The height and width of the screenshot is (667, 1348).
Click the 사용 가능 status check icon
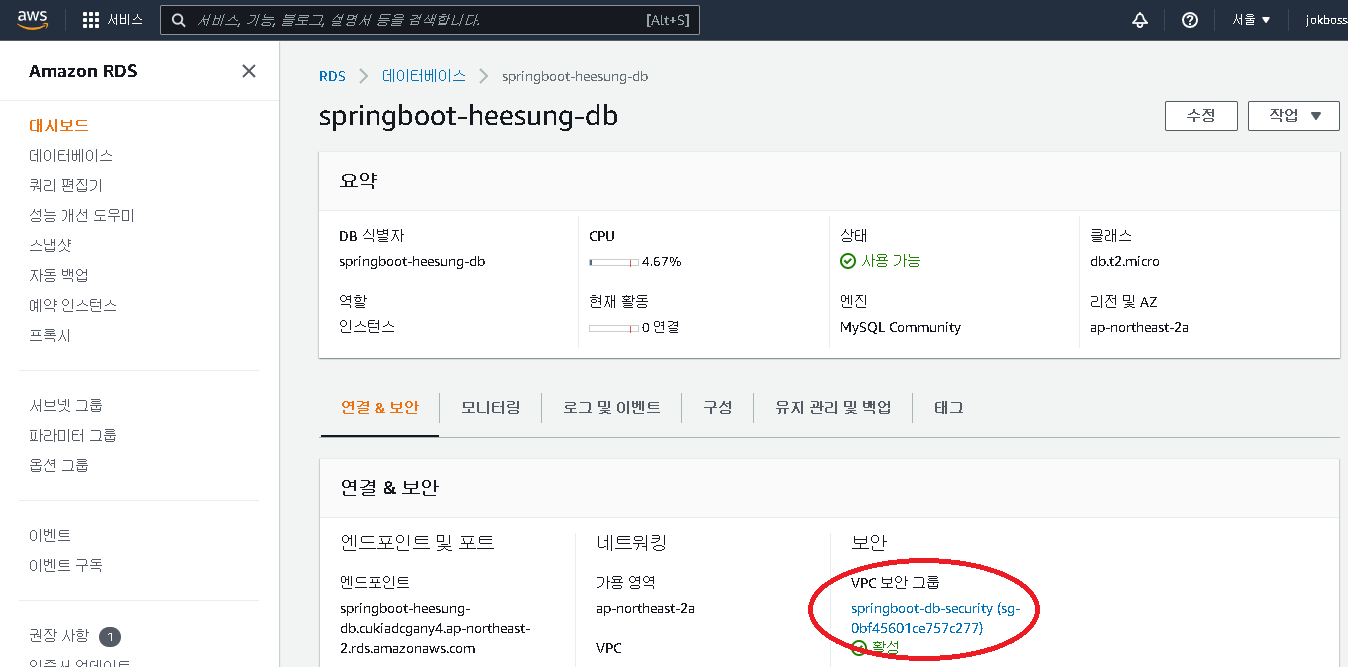(848, 261)
